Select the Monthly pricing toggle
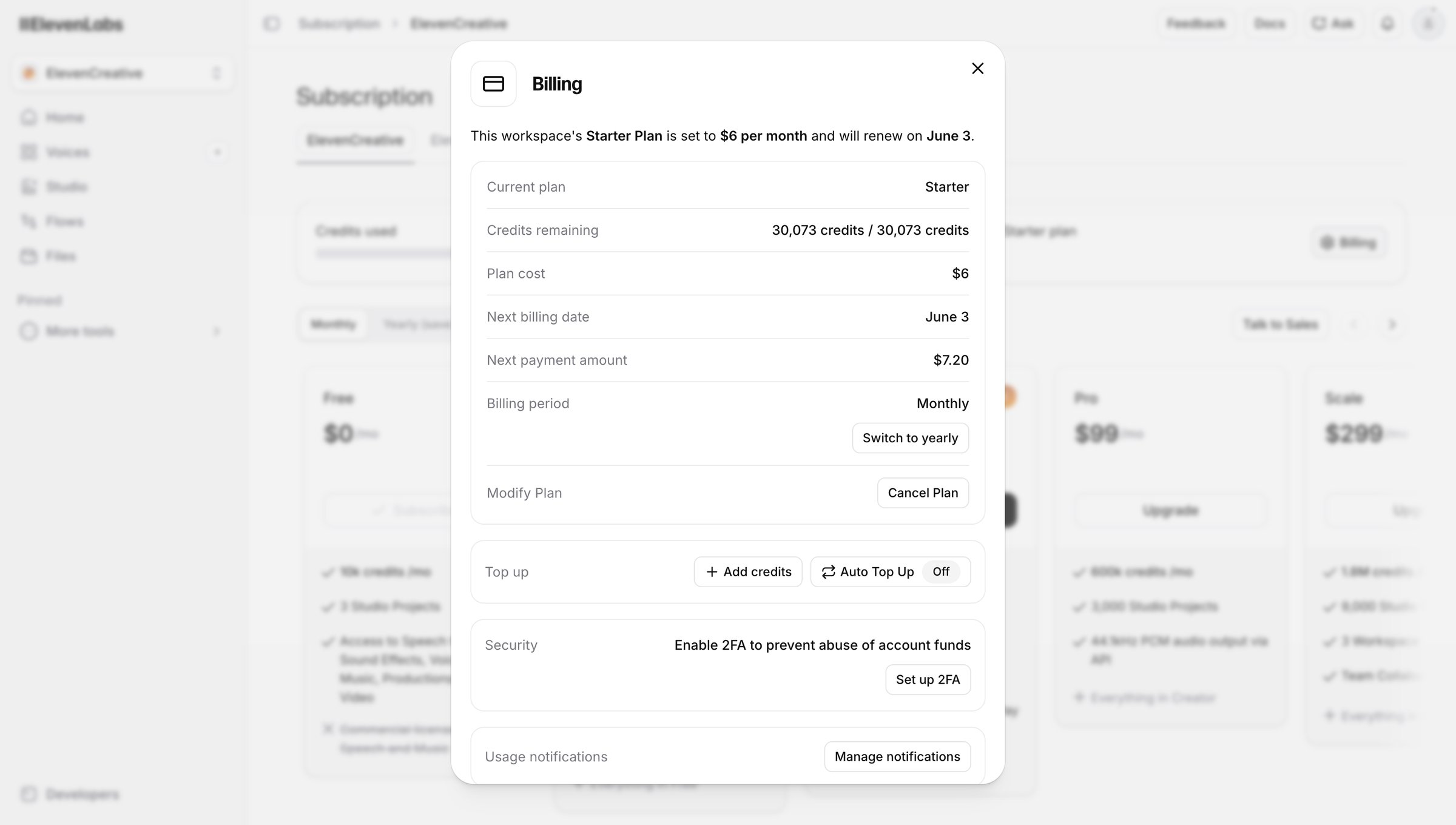This screenshot has height=825, width=1456. [x=333, y=325]
